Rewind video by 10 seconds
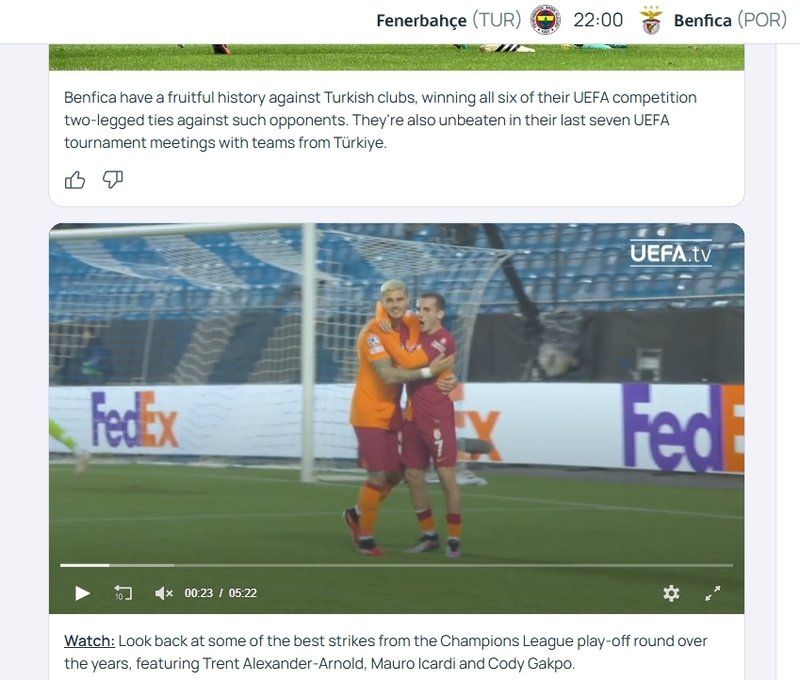 (122, 593)
